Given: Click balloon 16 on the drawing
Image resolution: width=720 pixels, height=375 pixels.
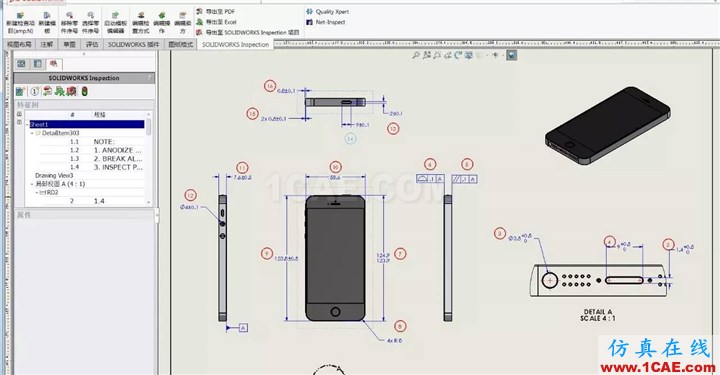Looking at the screenshot, I should tap(270, 86).
